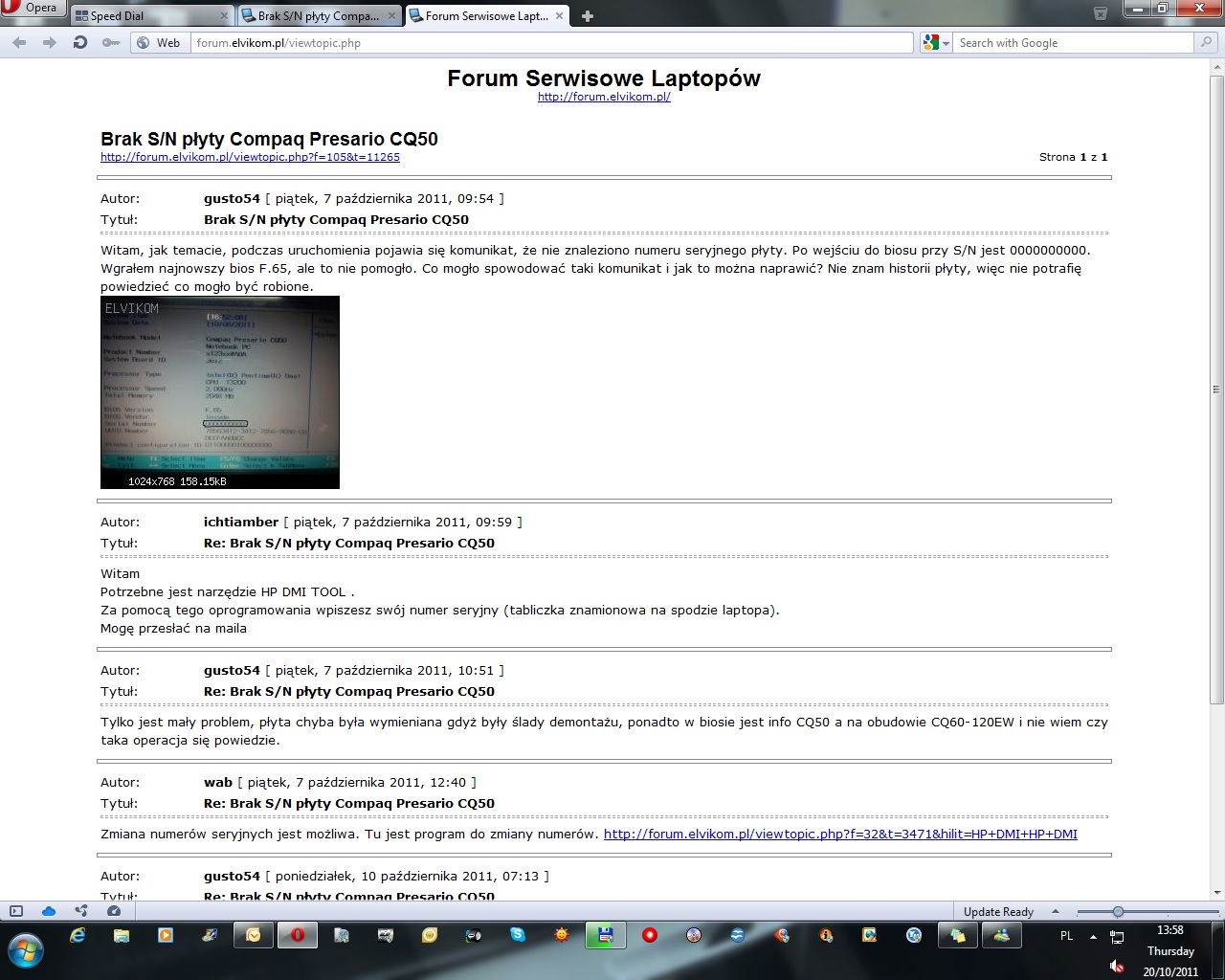Click the search magnifier icon

(x=1206, y=43)
